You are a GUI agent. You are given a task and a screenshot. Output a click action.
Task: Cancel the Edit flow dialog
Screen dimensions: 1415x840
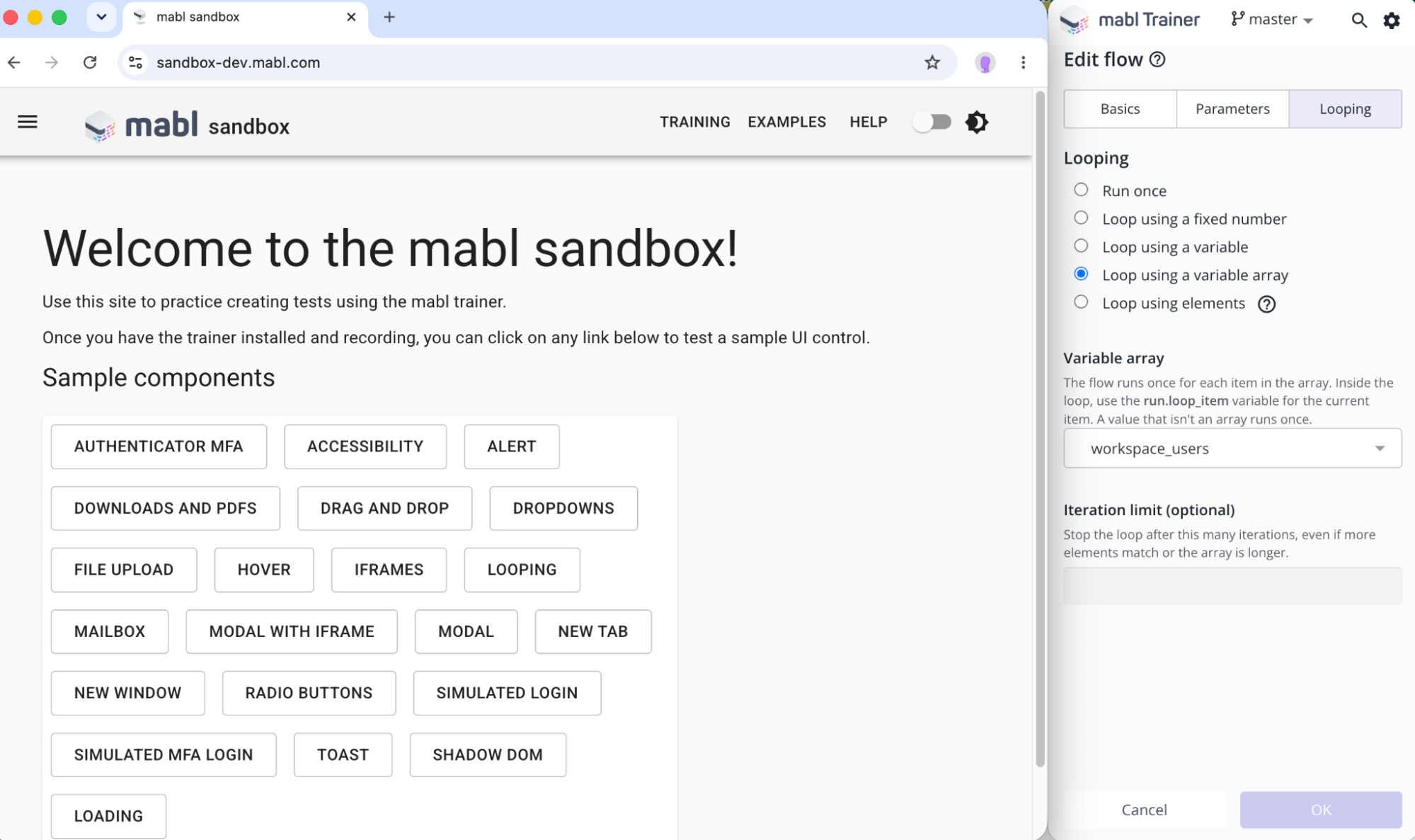point(1144,810)
